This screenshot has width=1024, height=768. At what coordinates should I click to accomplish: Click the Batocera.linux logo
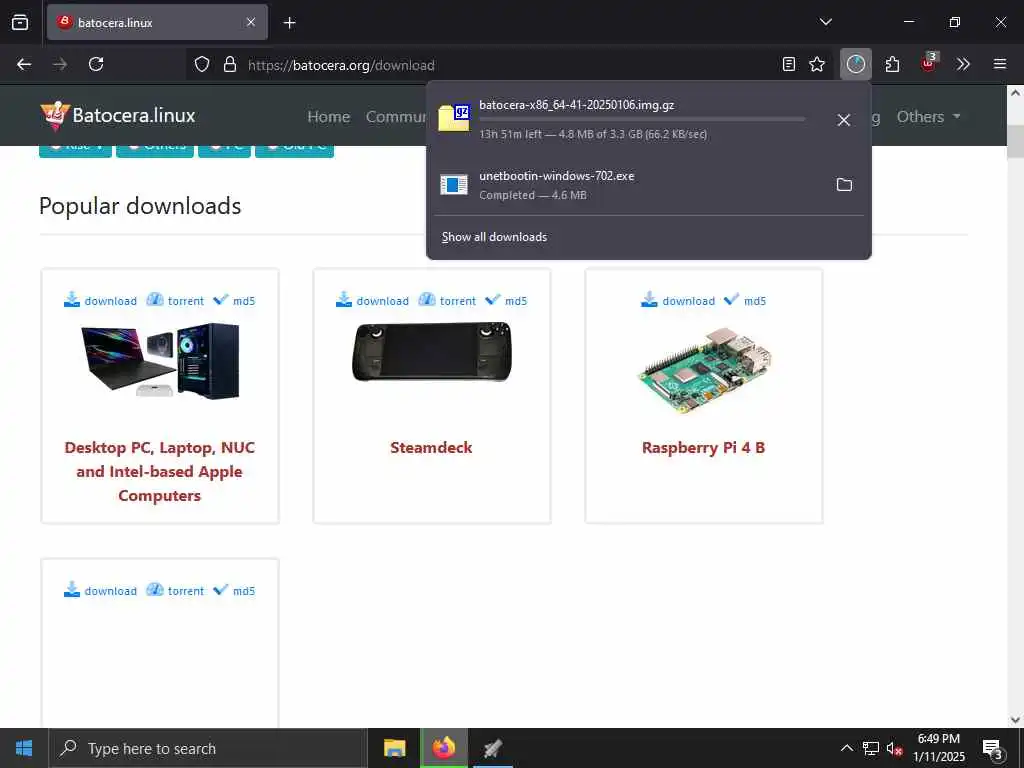click(x=118, y=116)
